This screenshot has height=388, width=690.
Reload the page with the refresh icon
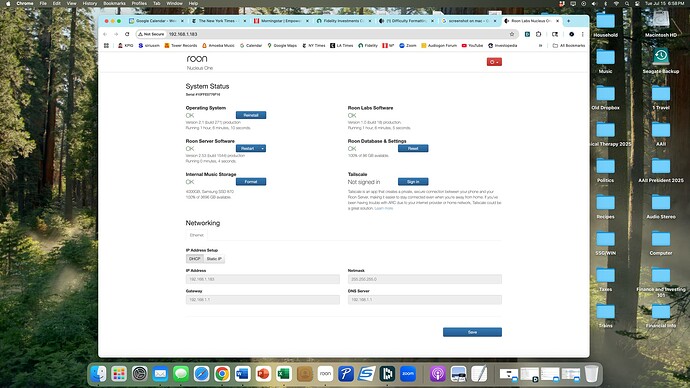pos(127,34)
